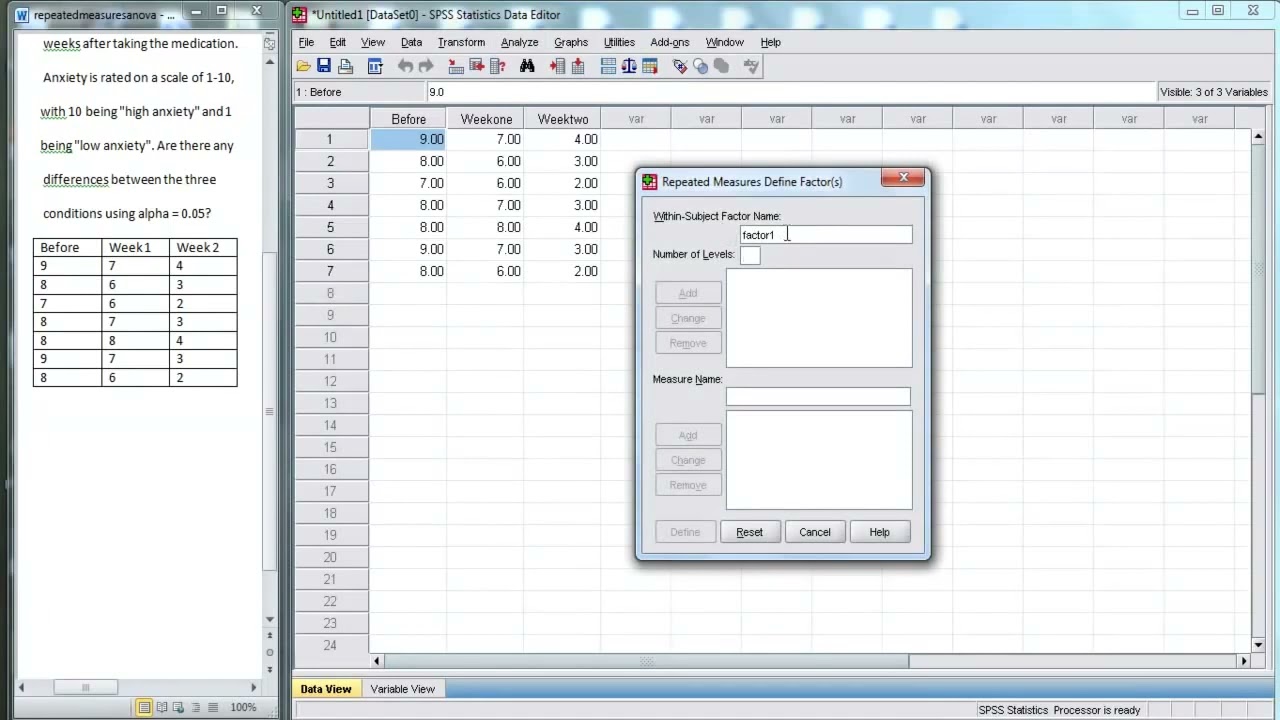Click the Word zoom level 100%
Image resolution: width=1280 pixels, height=720 pixels.
(243, 707)
